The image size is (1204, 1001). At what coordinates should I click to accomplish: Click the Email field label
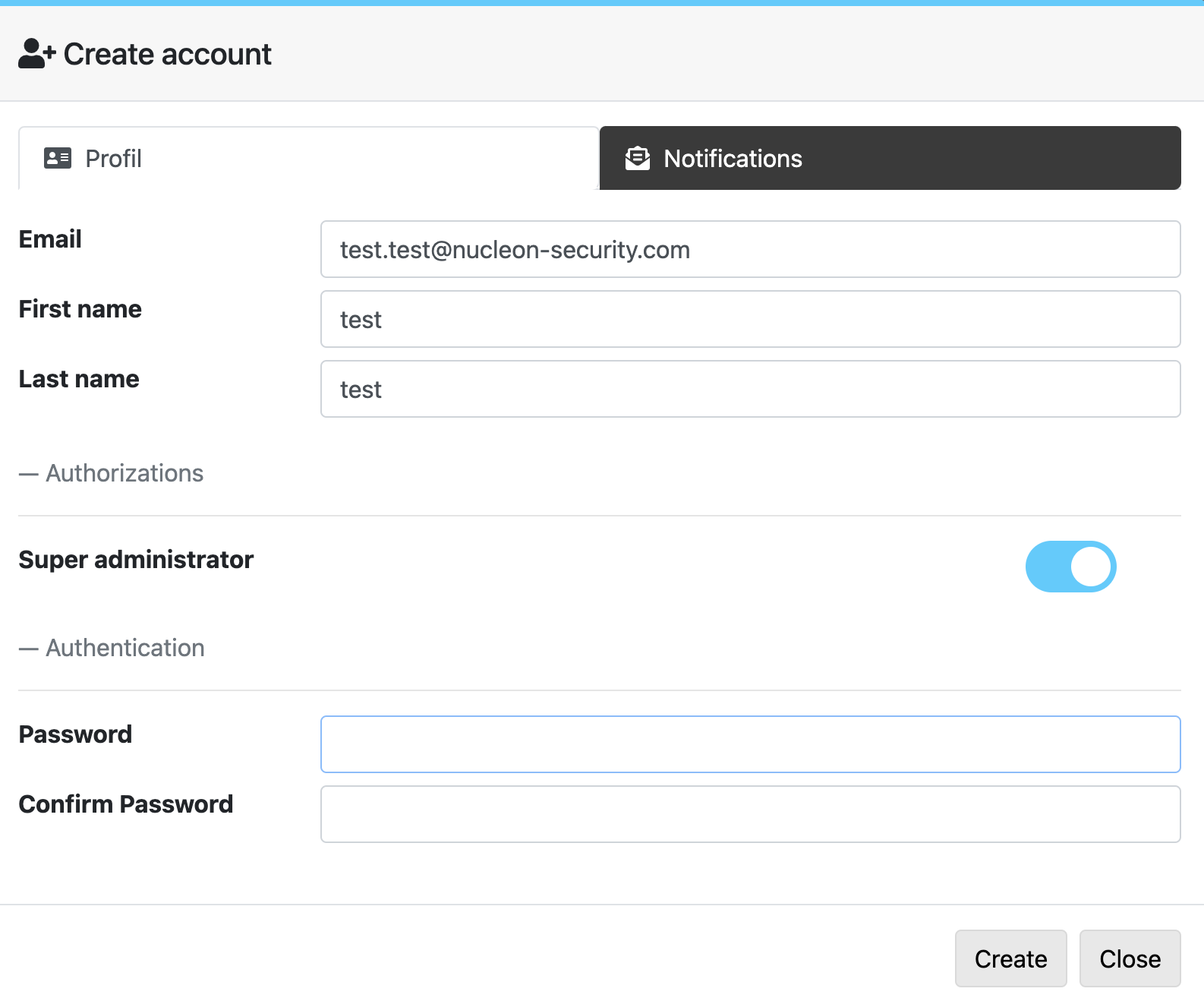tap(50, 239)
